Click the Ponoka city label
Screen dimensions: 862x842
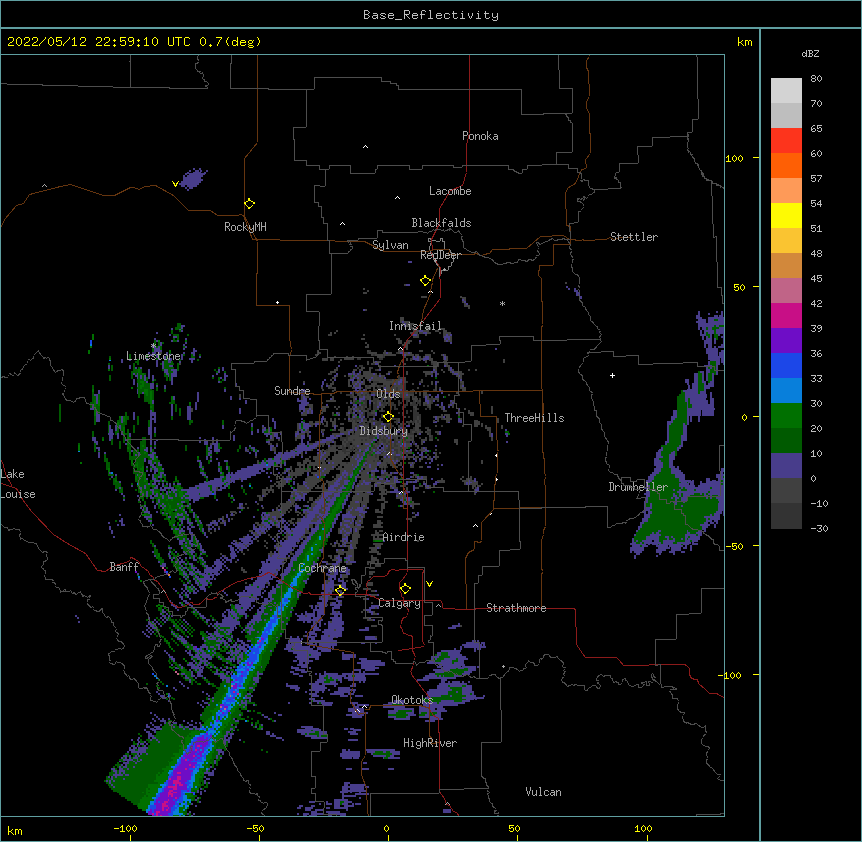click(480, 136)
